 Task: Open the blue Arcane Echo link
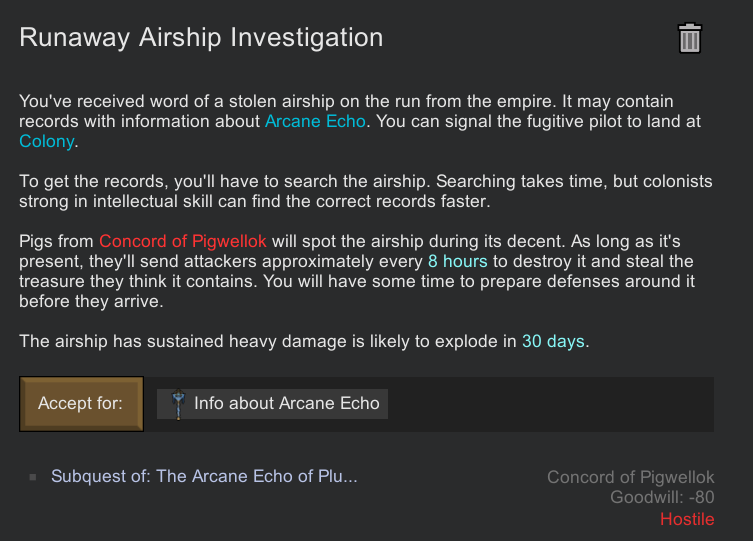click(315, 121)
